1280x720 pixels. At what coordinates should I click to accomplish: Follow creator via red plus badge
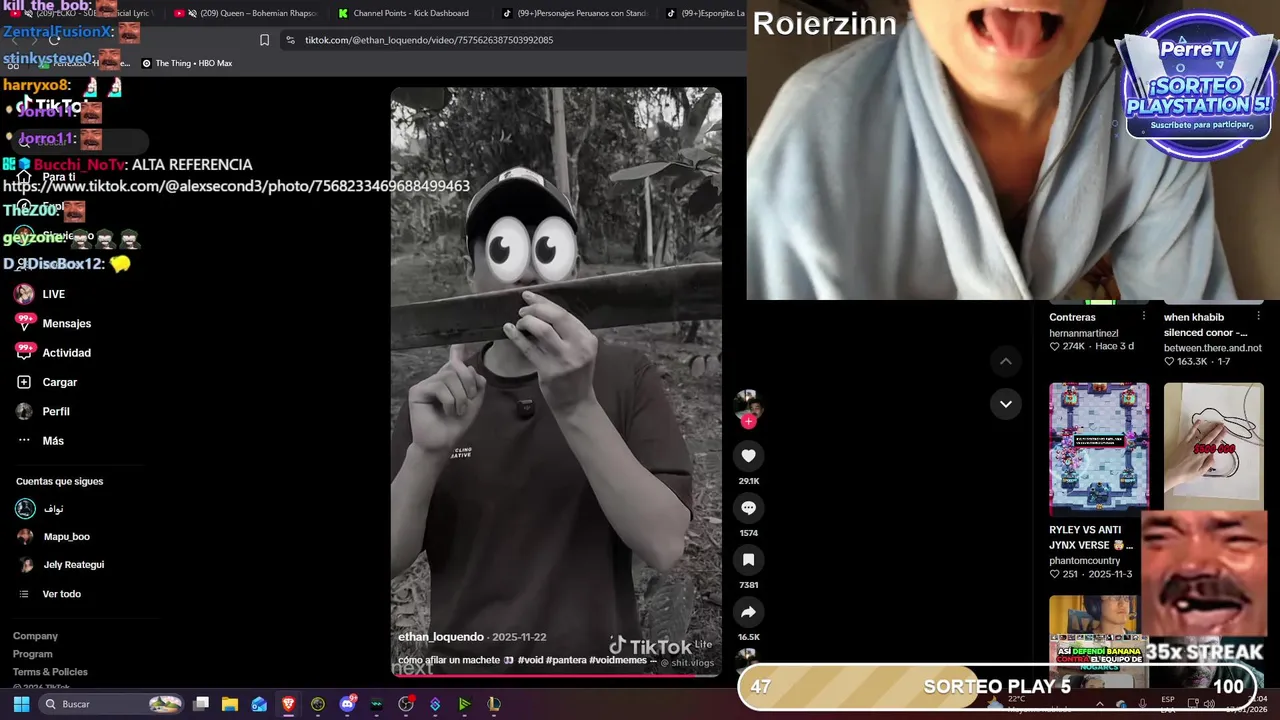(x=748, y=422)
